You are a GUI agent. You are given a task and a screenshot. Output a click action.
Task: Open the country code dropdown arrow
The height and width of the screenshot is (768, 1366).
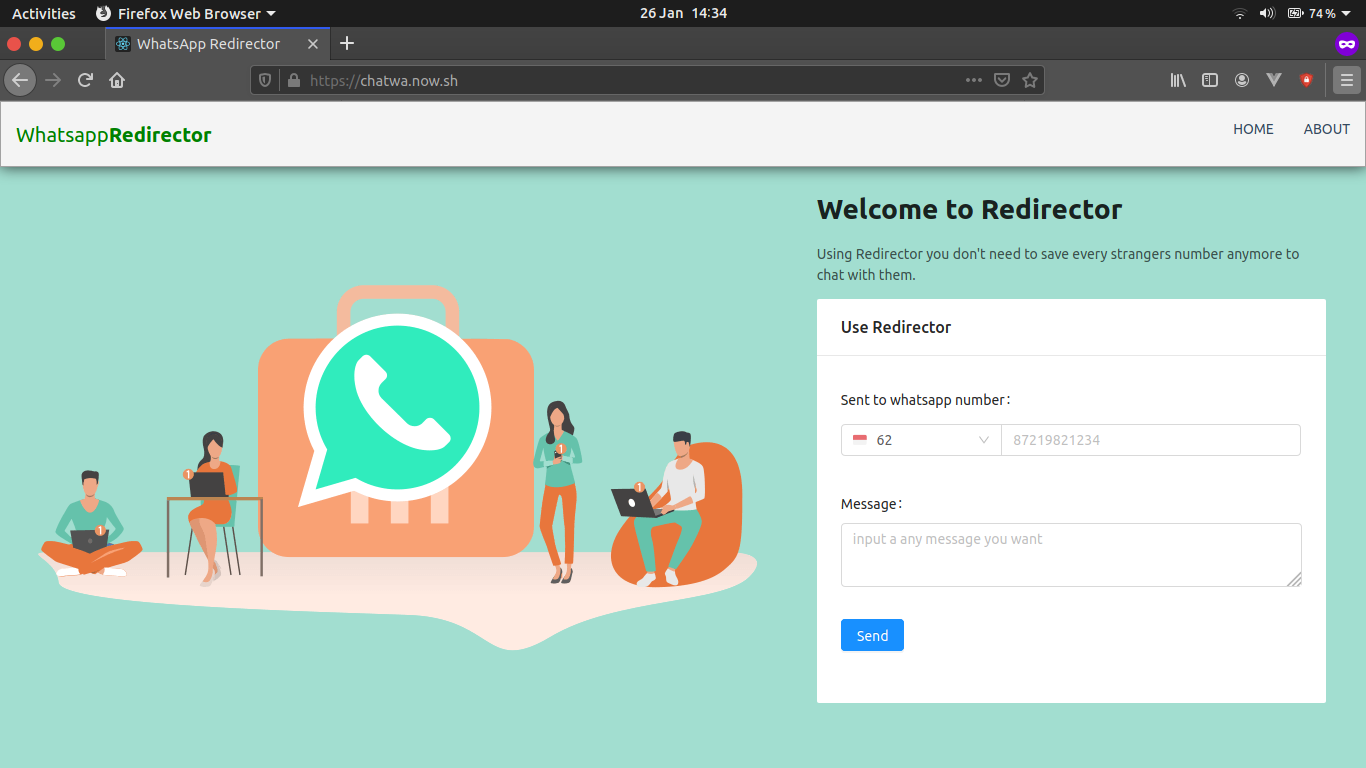point(984,439)
